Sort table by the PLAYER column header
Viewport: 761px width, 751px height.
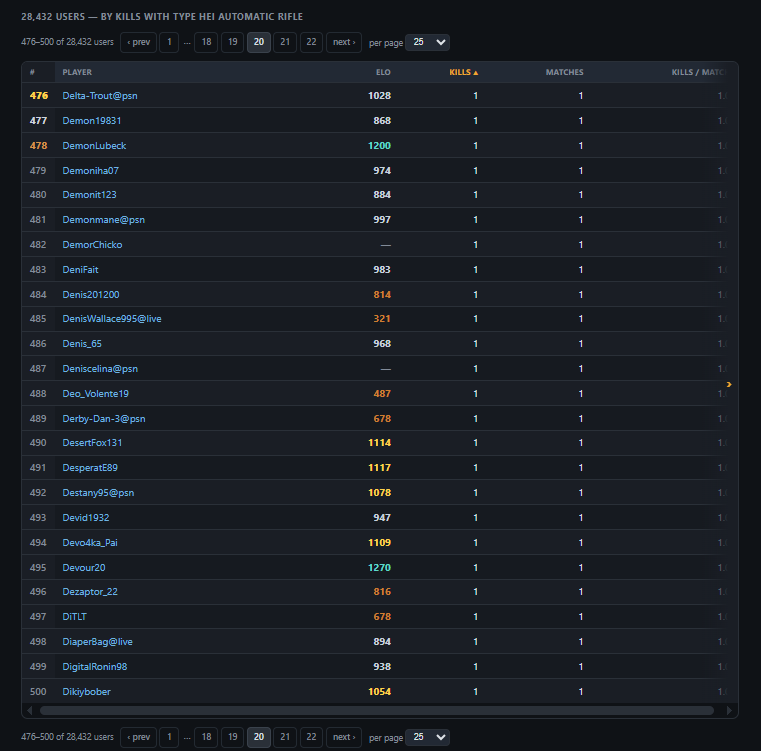pyautogui.click(x=77, y=72)
